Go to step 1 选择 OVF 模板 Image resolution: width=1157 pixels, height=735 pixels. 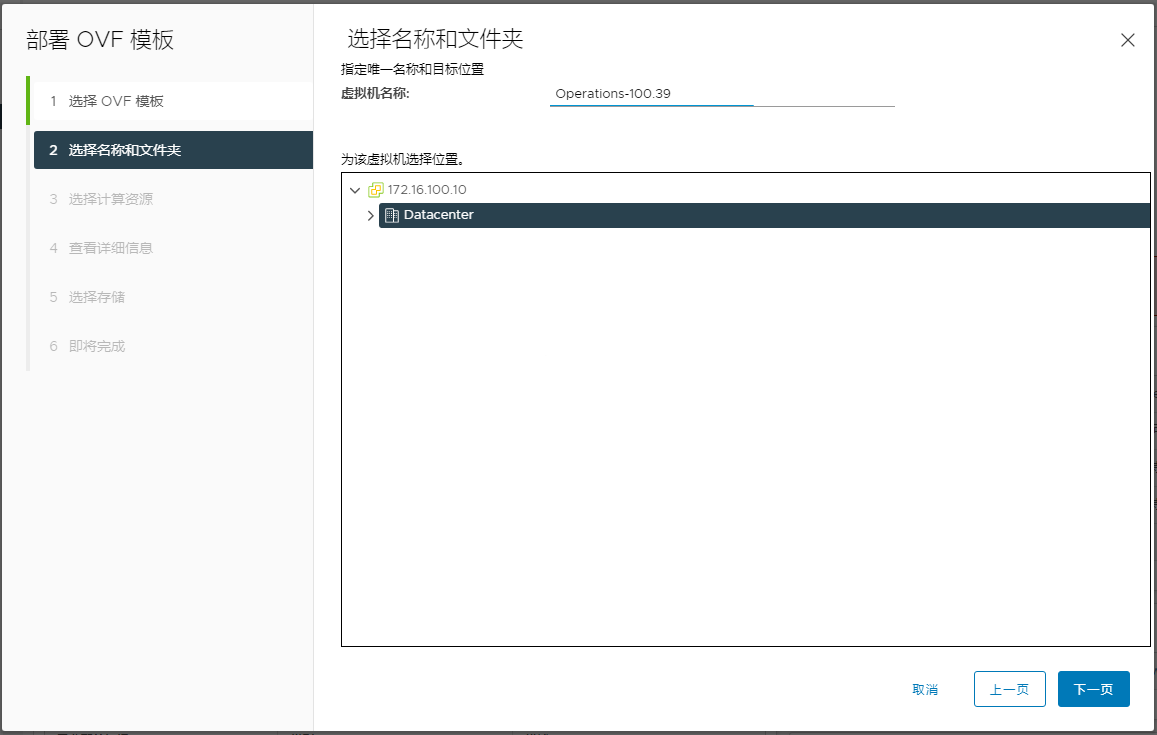pyautogui.click(x=116, y=101)
